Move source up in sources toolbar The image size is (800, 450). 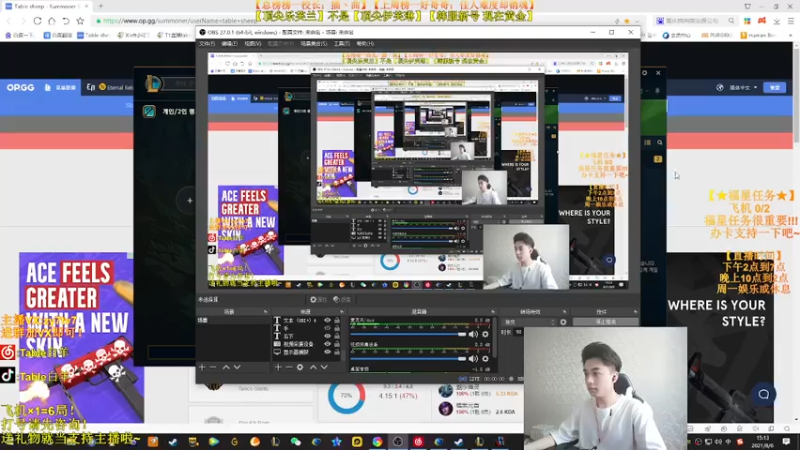coord(313,367)
